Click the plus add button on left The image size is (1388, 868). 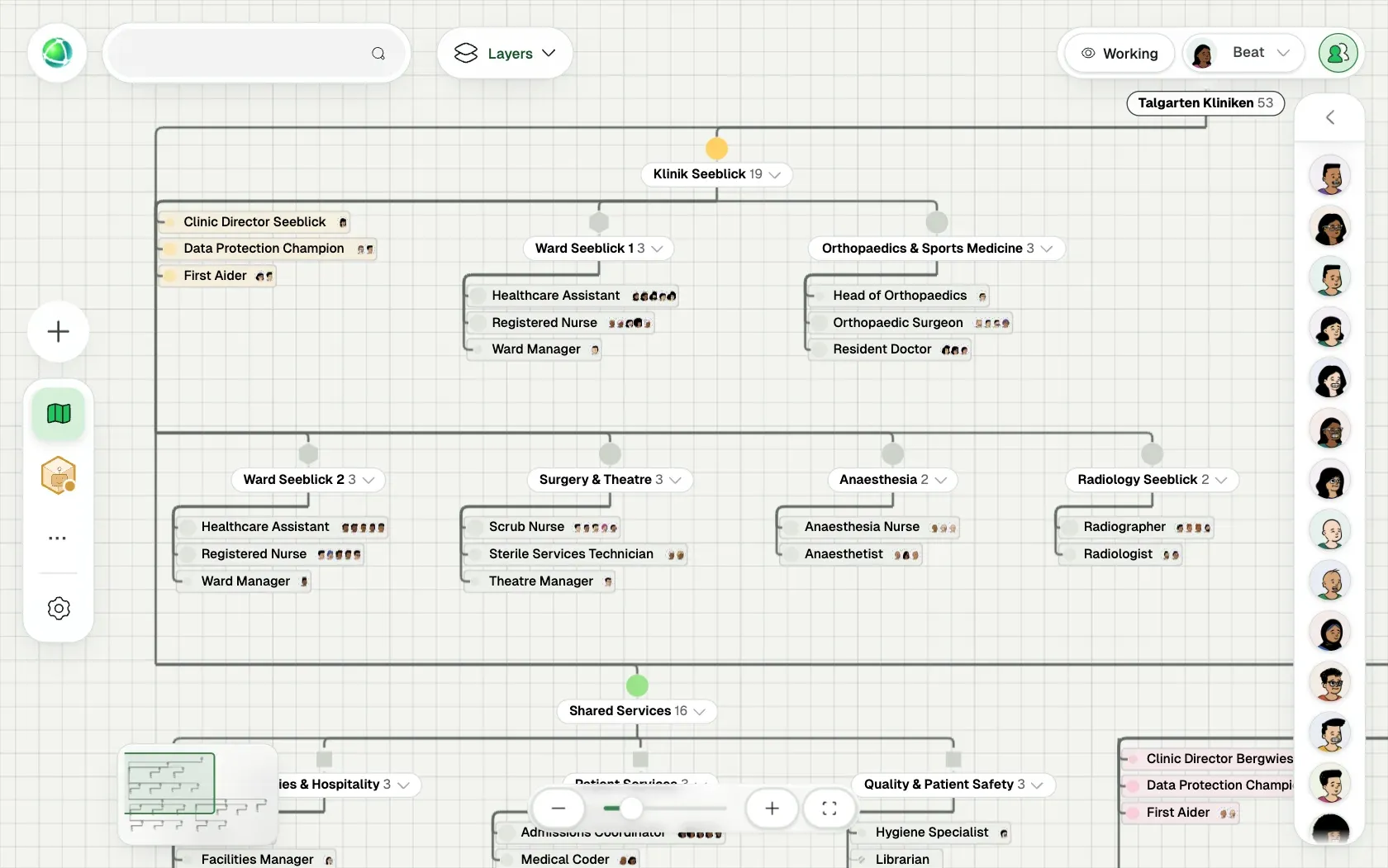[x=58, y=332]
